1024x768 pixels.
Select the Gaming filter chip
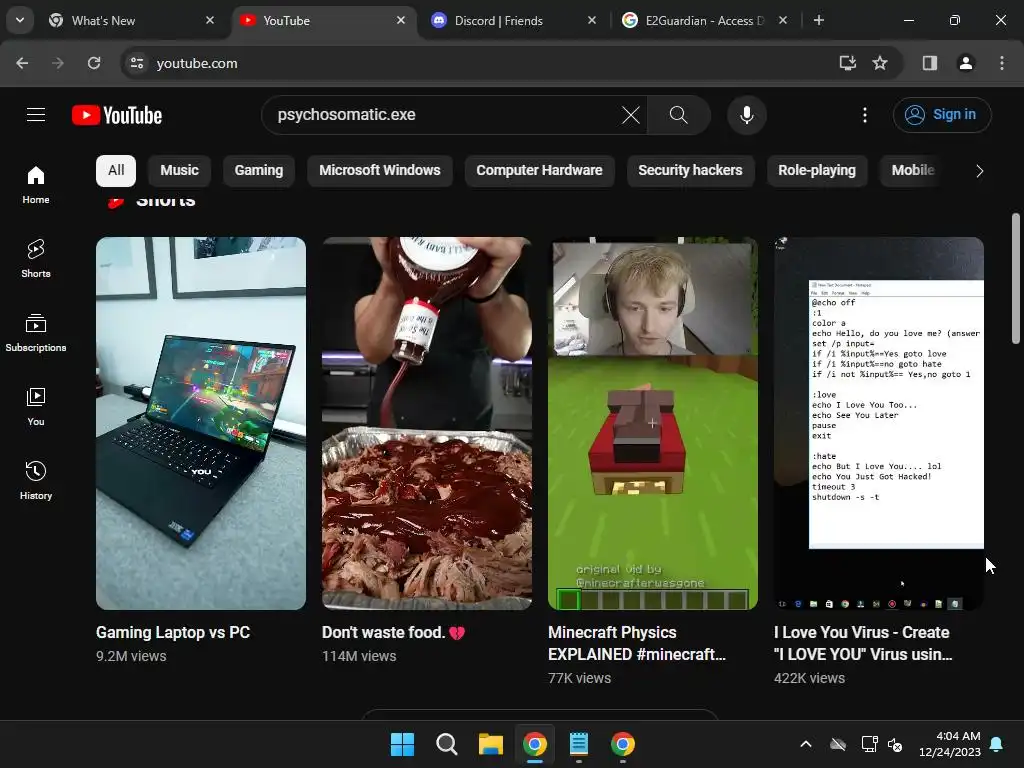pos(259,170)
